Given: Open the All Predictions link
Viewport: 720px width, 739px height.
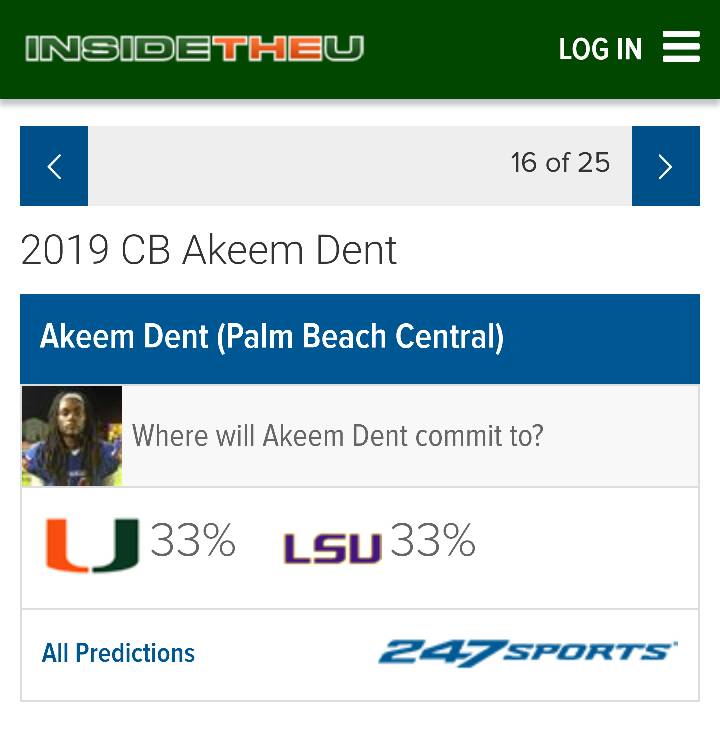Looking at the screenshot, I should tap(118, 653).
